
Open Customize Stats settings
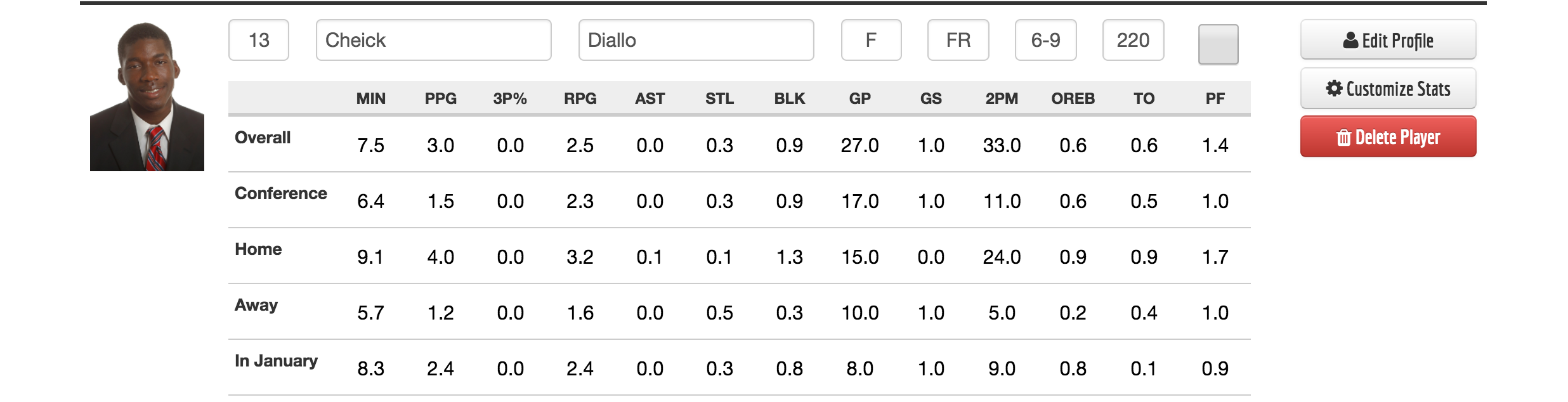coord(1388,89)
